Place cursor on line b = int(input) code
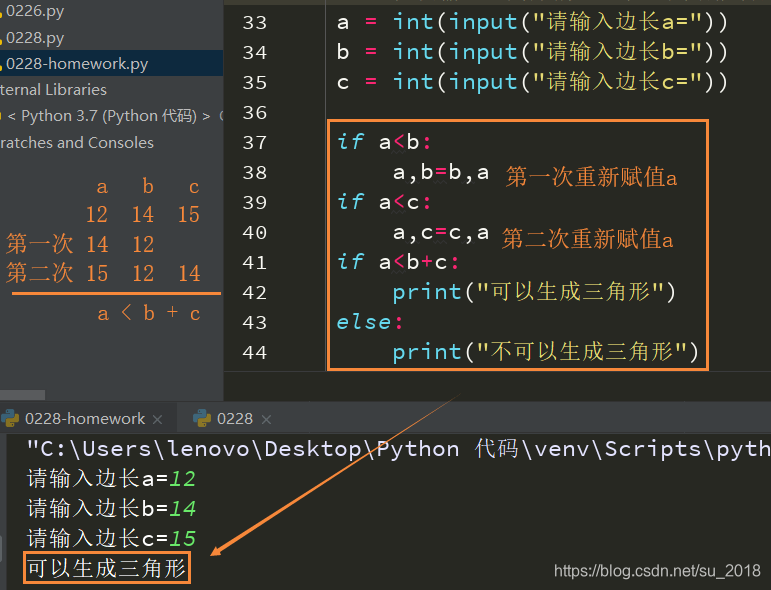The width and height of the screenshot is (771, 590). click(x=532, y=52)
